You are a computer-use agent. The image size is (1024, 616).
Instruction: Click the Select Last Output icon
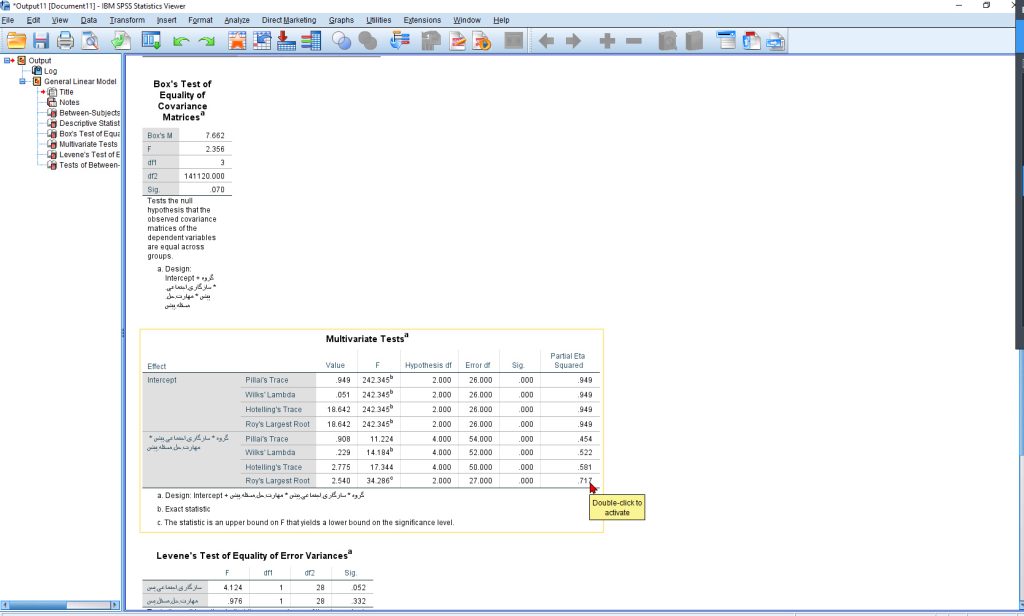(399, 41)
